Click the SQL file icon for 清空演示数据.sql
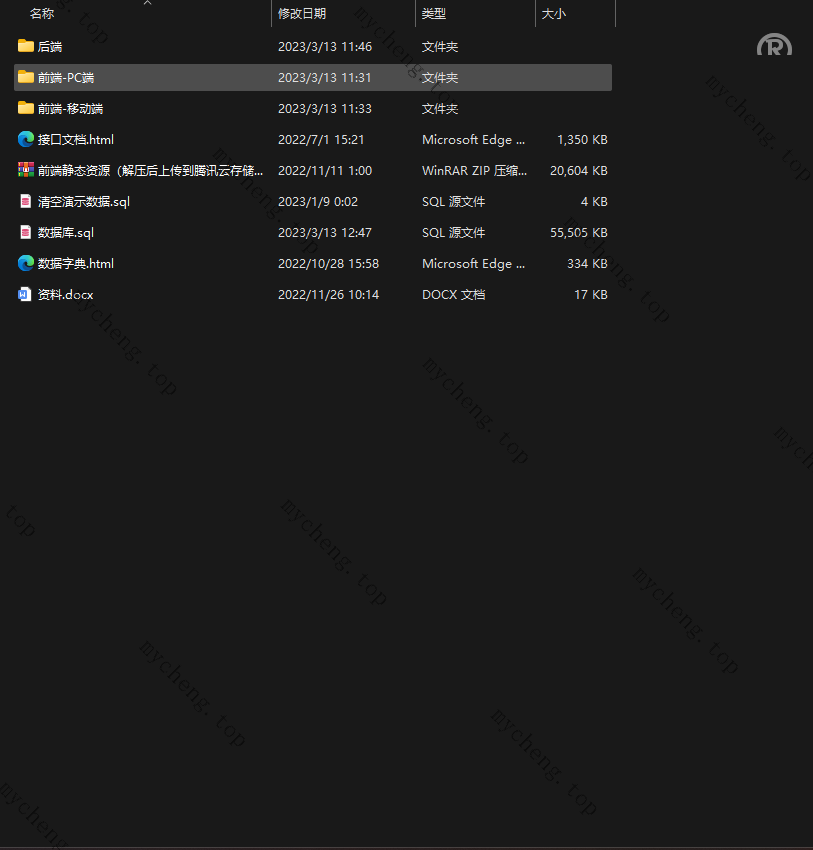The height and width of the screenshot is (850, 813). [x=26, y=201]
